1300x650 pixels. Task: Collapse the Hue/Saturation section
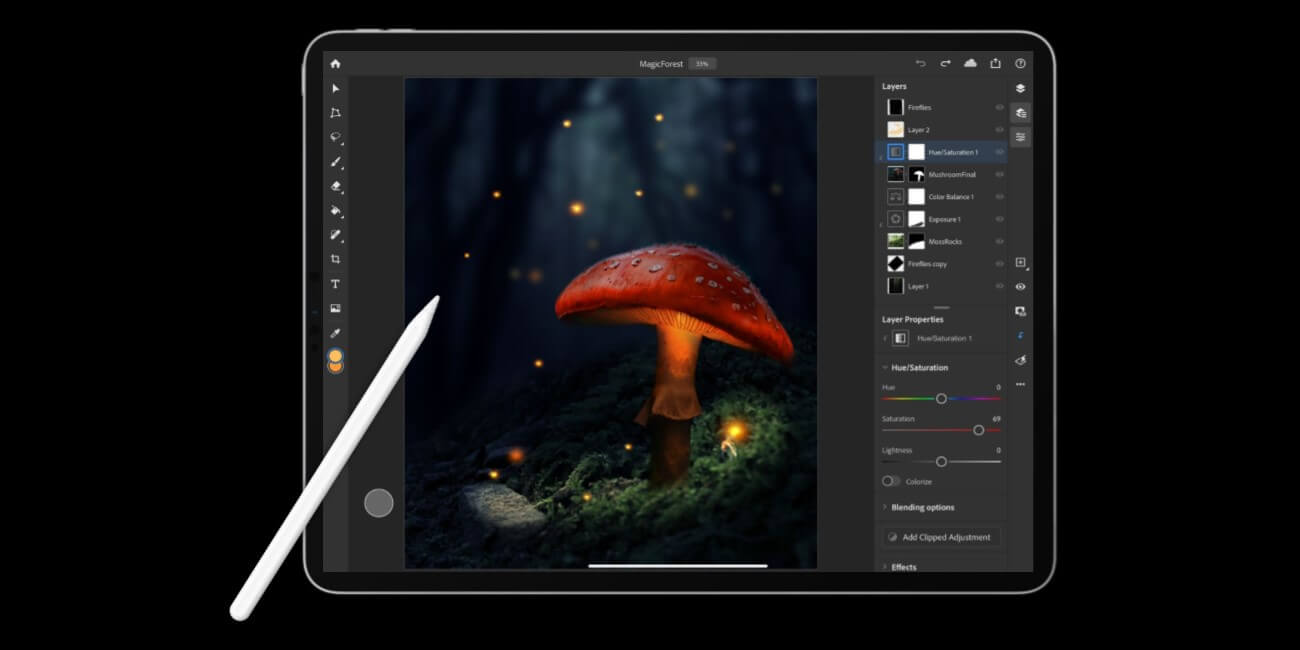pyautogui.click(x=886, y=368)
